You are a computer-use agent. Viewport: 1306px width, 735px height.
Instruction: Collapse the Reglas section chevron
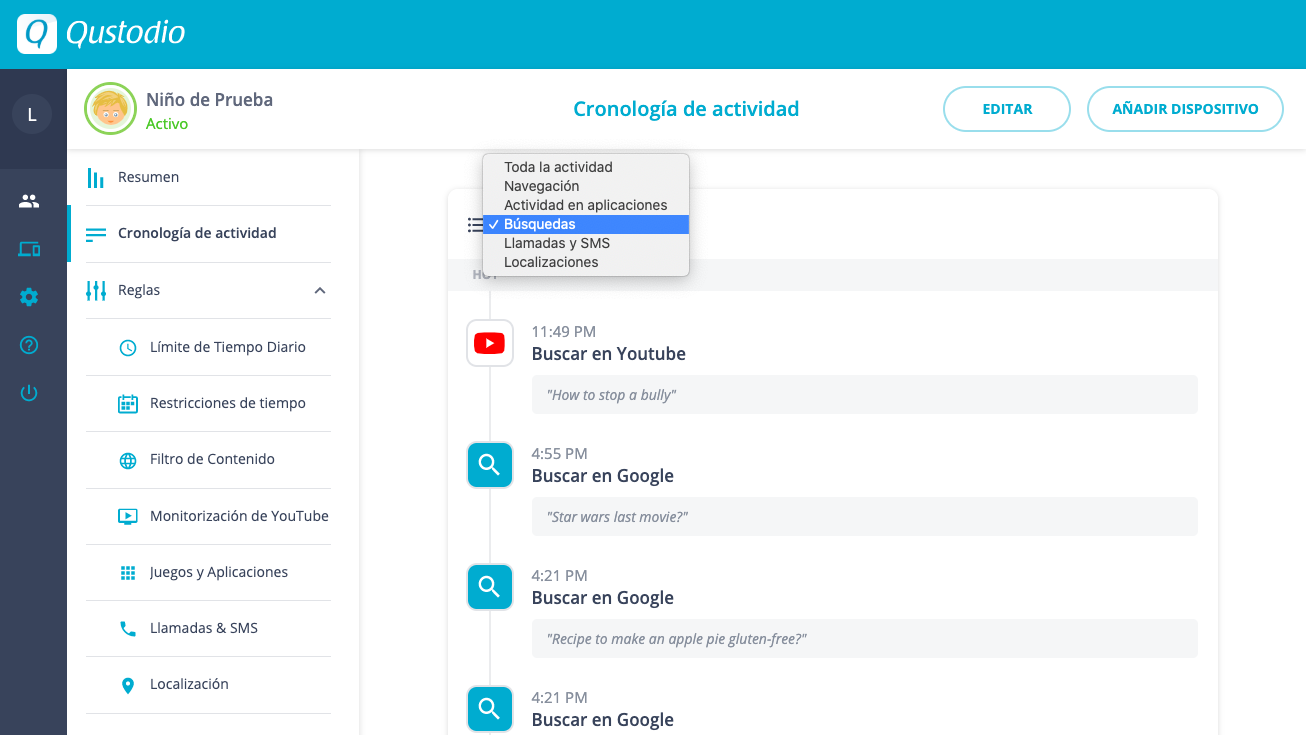[x=320, y=291]
